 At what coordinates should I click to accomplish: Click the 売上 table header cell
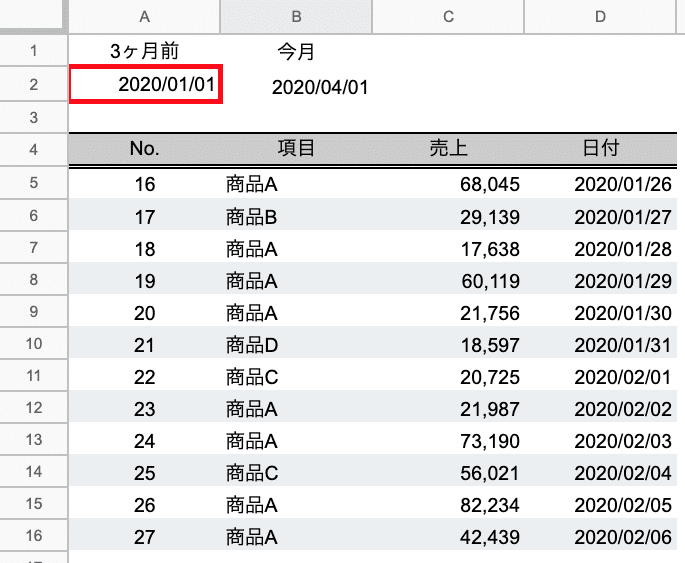[x=448, y=149]
